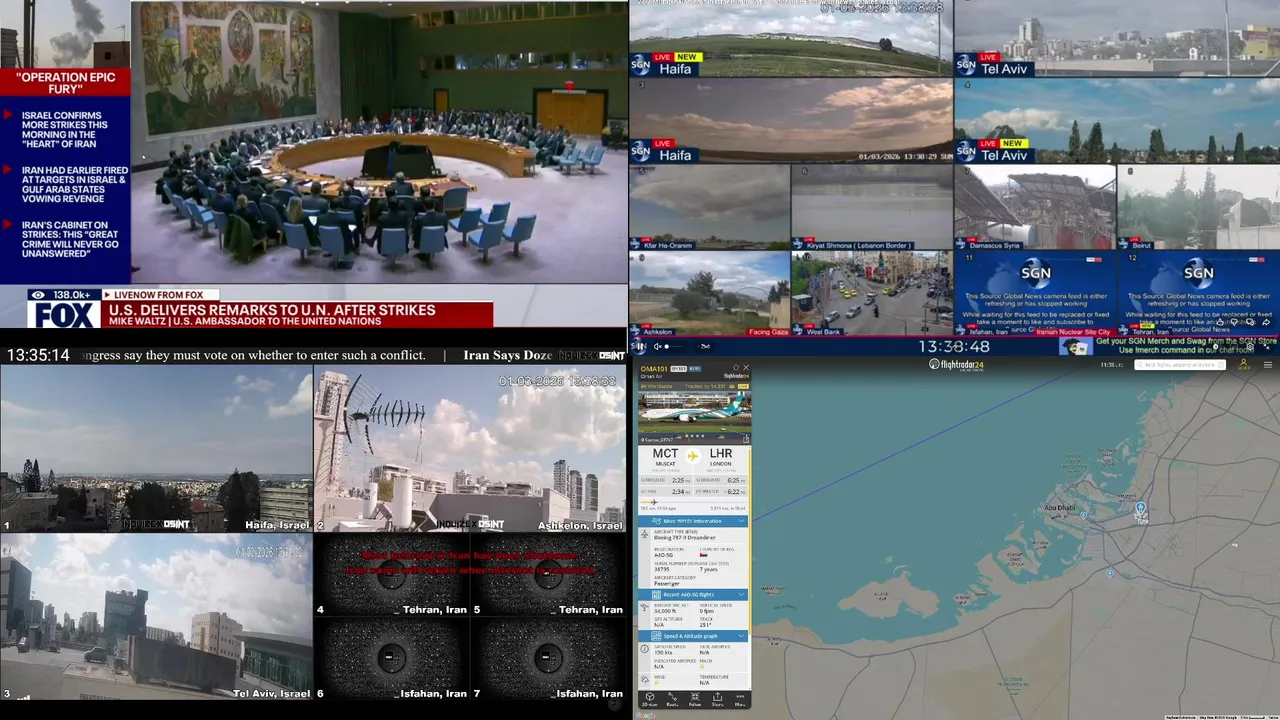Viewport: 1280px width, 720px height.
Task: Click the flight progress plane indicator bar
Action: (x=692, y=502)
